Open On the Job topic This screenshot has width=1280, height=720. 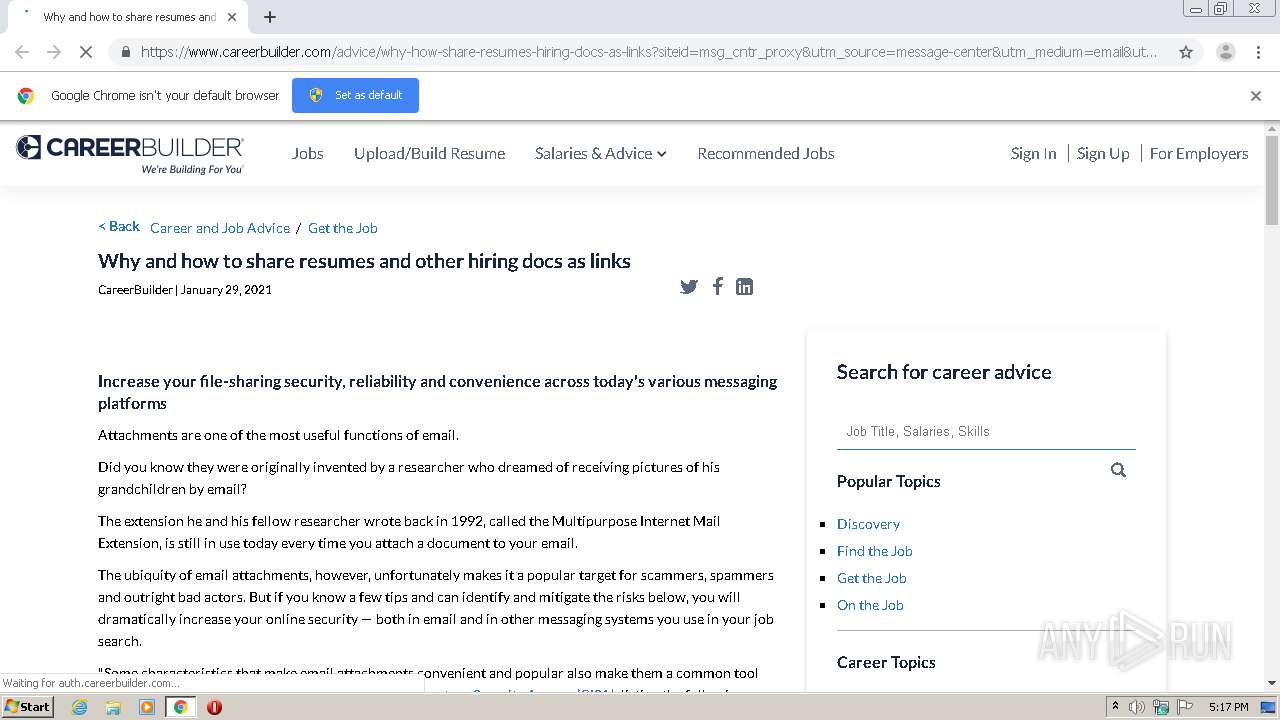coord(870,605)
